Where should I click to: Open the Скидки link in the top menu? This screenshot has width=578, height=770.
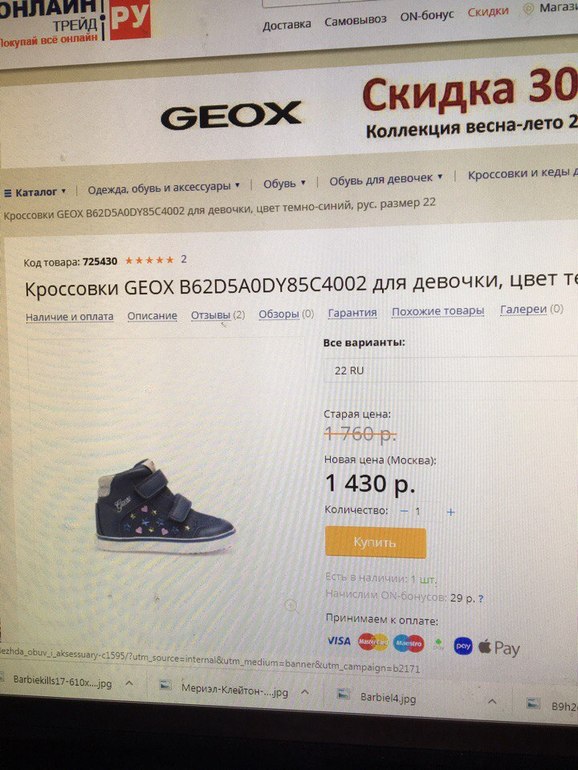click(x=488, y=12)
